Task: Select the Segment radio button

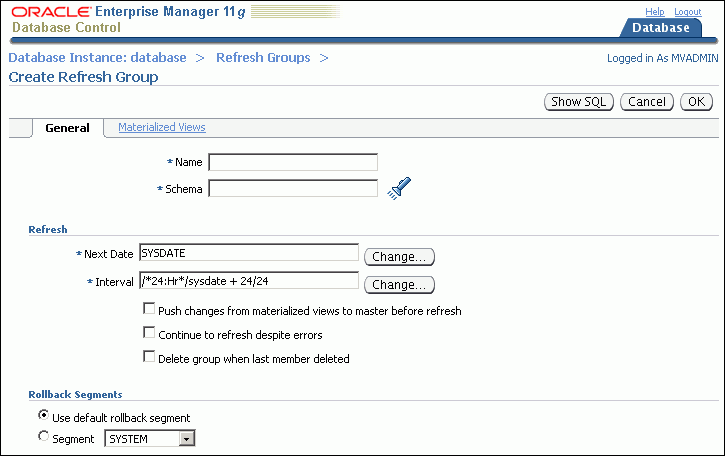Action: (x=43, y=436)
